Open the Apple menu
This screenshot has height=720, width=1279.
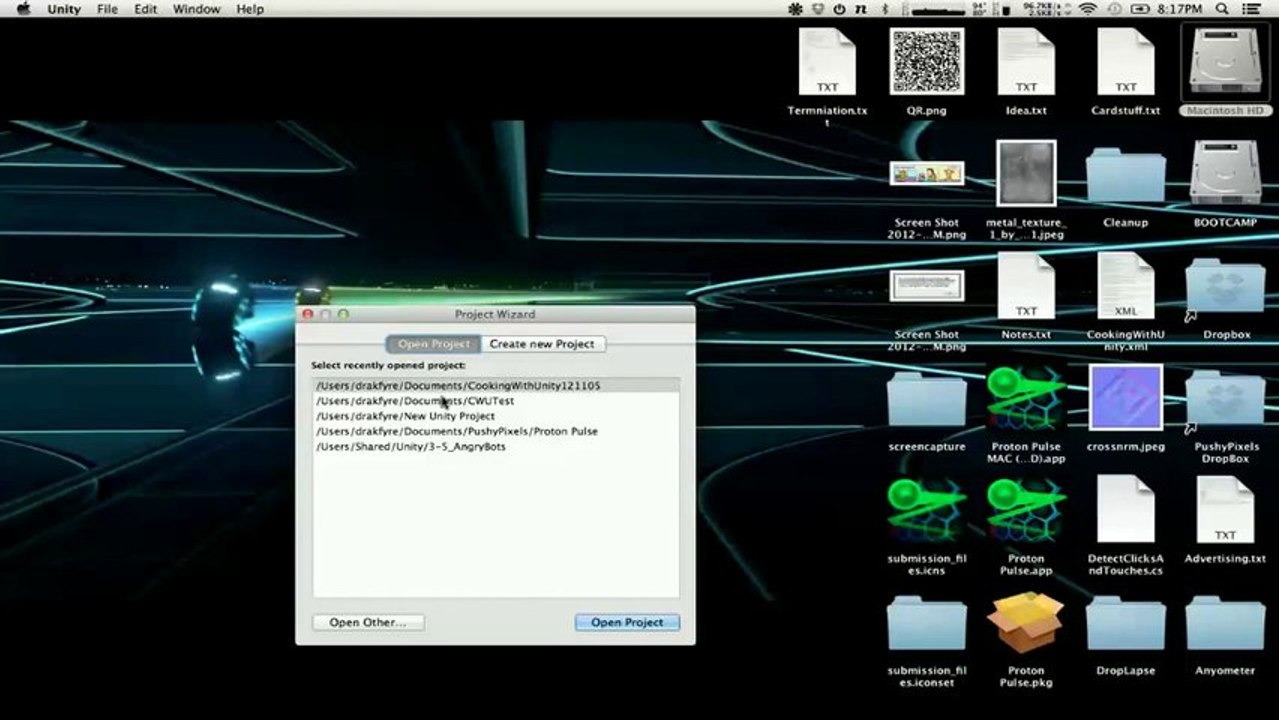(x=24, y=9)
